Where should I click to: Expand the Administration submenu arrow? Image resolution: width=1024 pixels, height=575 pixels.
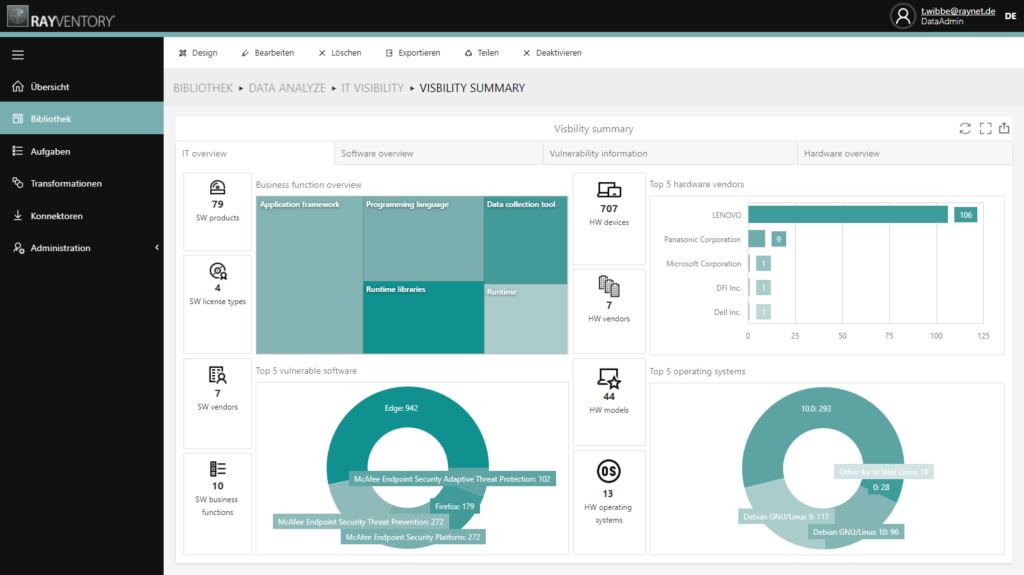157,248
